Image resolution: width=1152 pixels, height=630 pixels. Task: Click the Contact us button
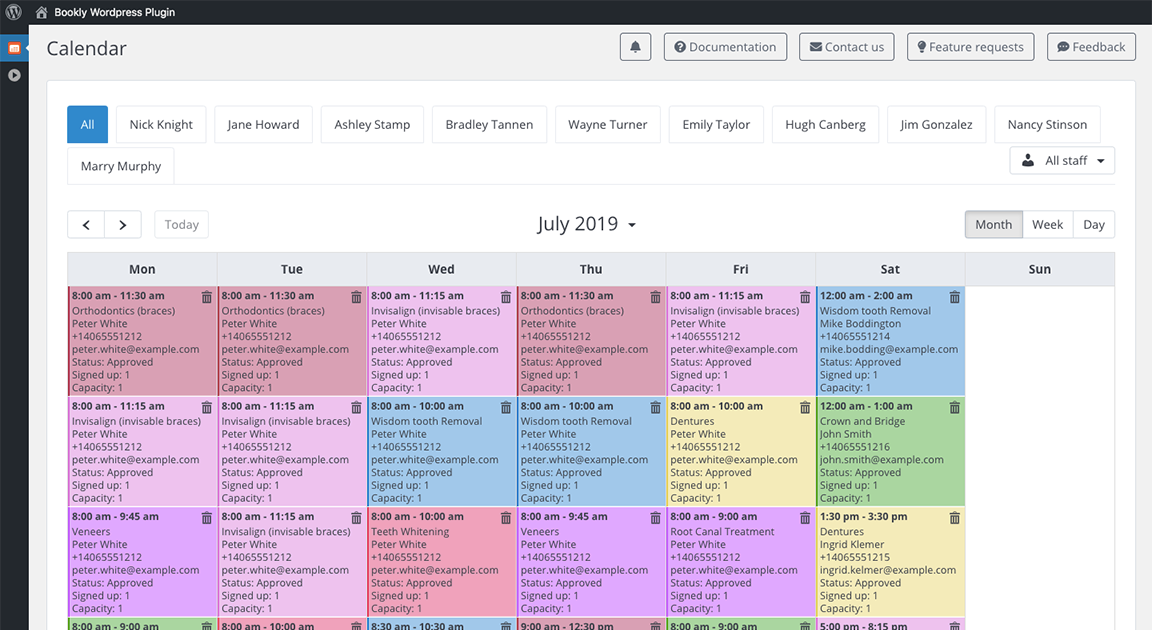click(x=846, y=47)
